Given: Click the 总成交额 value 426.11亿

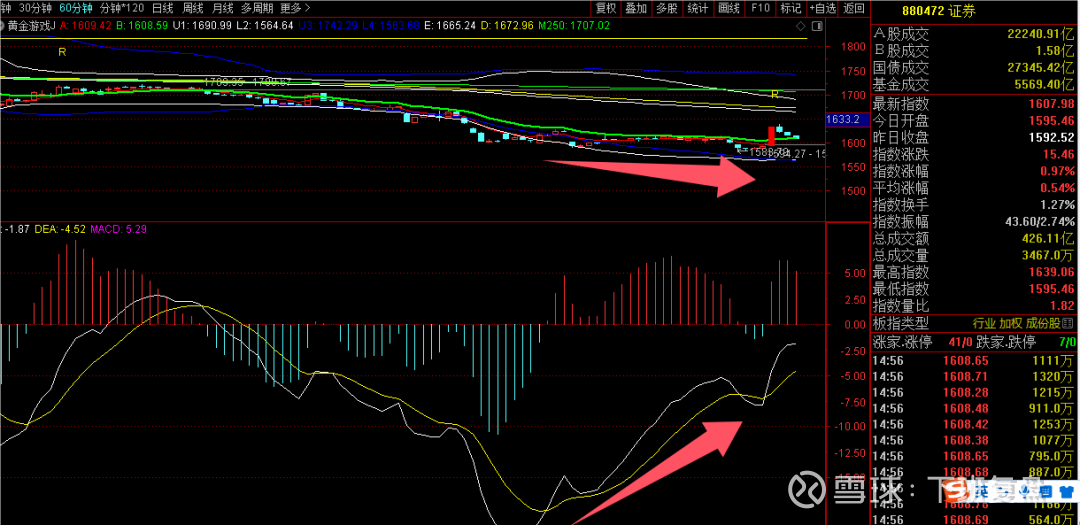Looking at the screenshot, I should [x=1046, y=238].
